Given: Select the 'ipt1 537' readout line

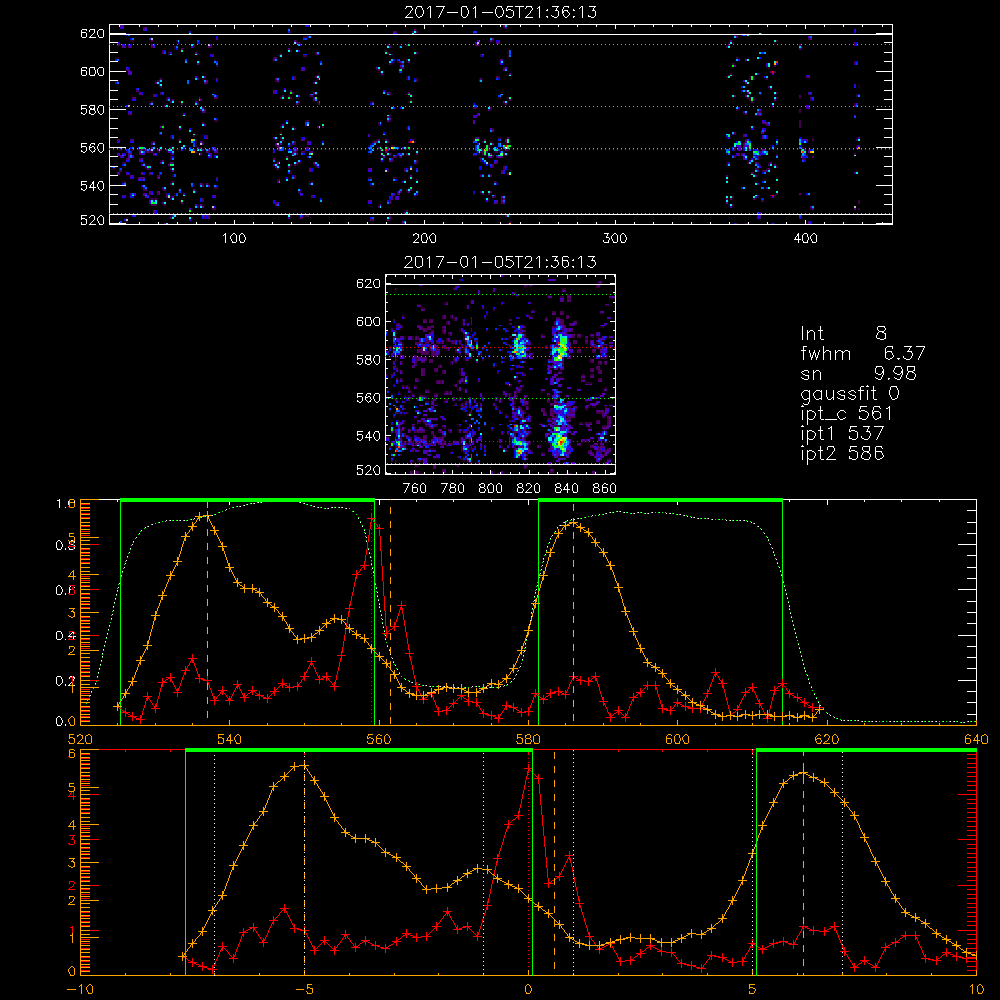Looking at the screenshot, I should 842,434.
